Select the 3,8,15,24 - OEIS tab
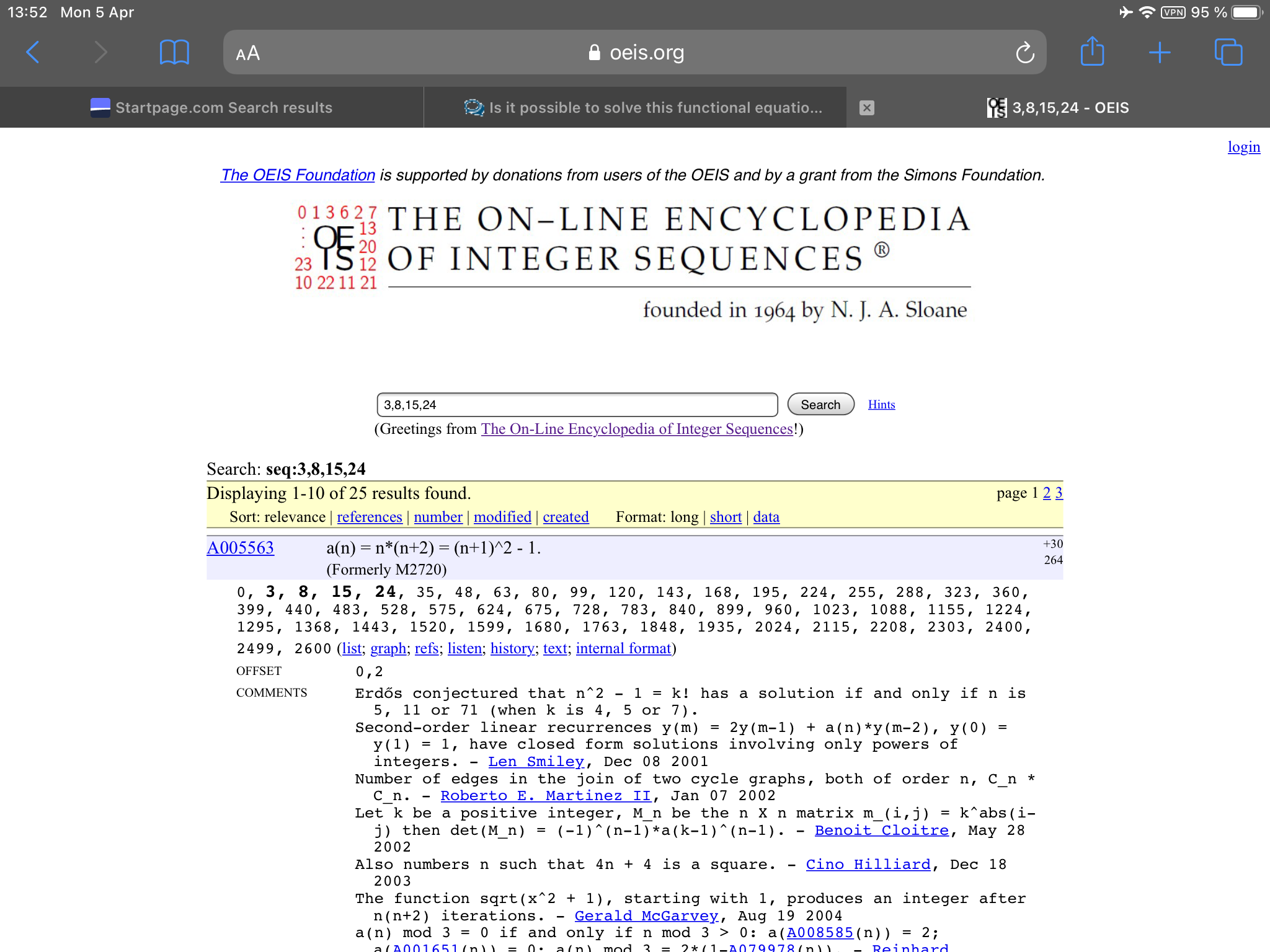This screenshot has height=952, width=1270. point(1058,108)
